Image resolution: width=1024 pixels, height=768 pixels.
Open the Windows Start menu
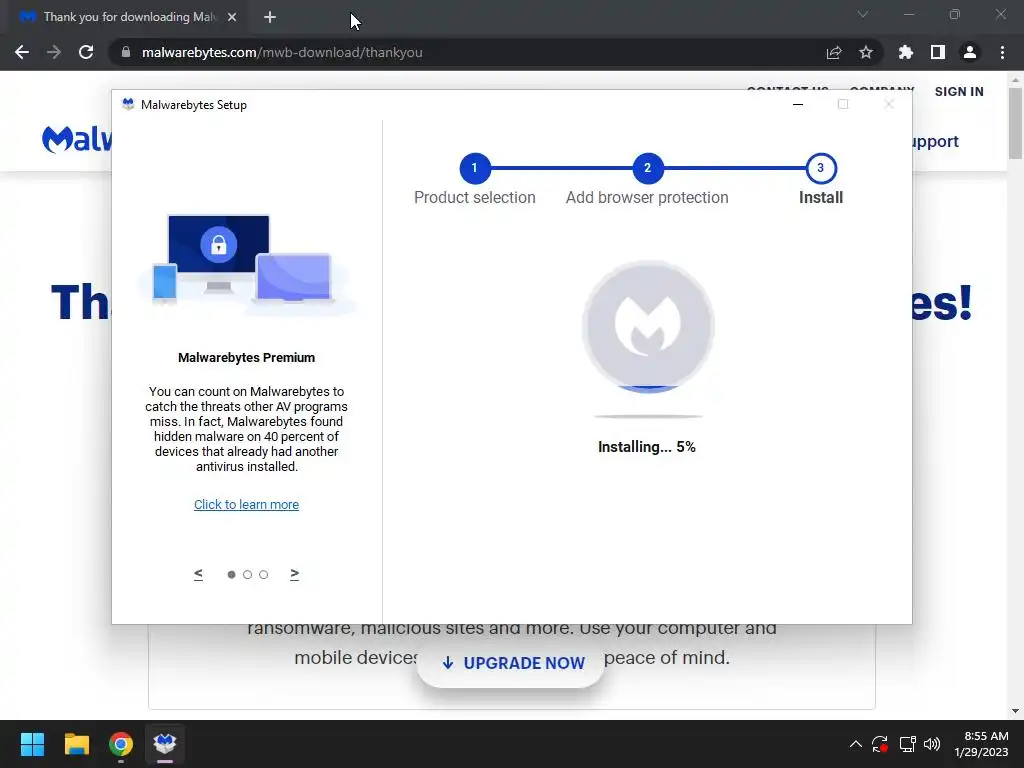pos(32,744)
